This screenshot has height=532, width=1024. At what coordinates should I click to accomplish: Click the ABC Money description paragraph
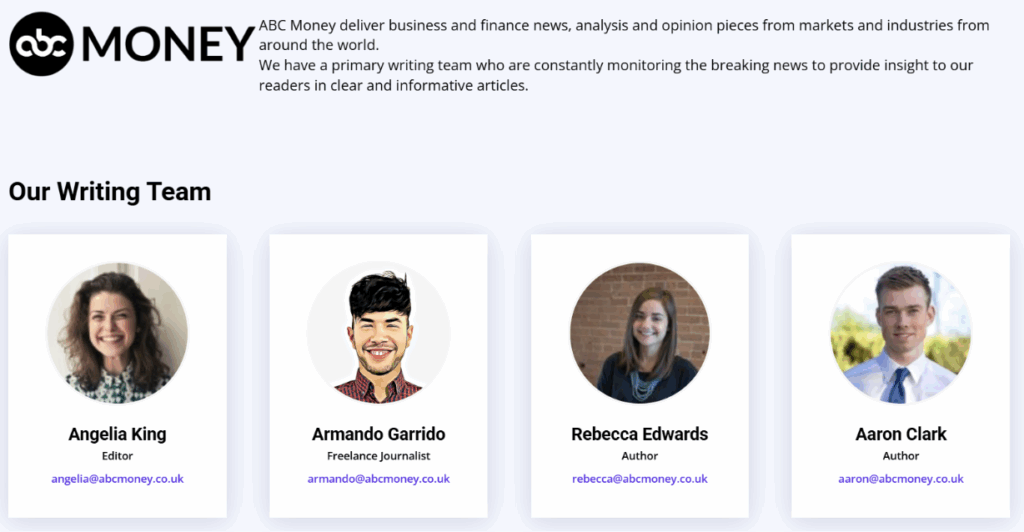tap(620, 55)
